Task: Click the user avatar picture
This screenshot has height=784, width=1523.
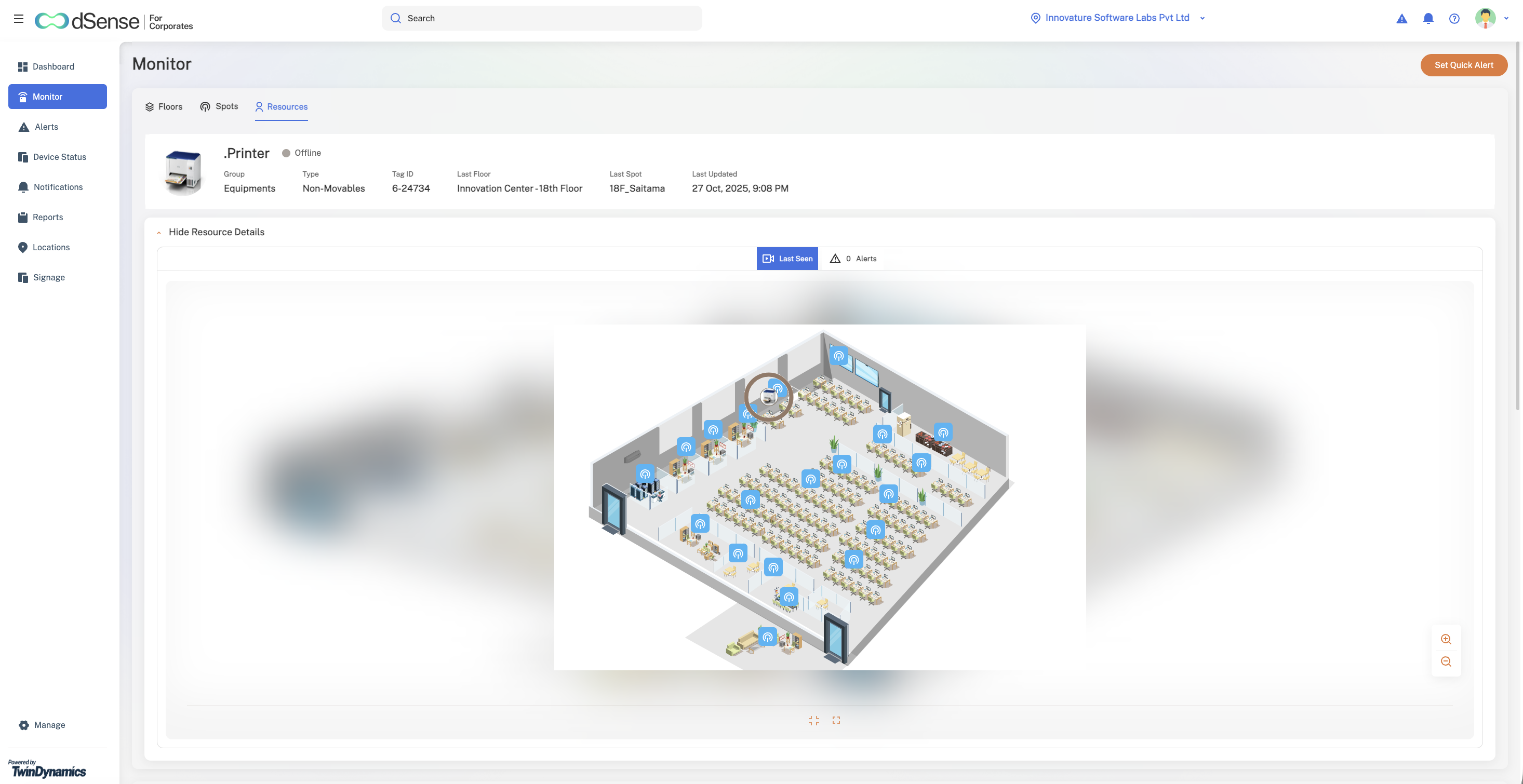Action: coord(1485,18)
